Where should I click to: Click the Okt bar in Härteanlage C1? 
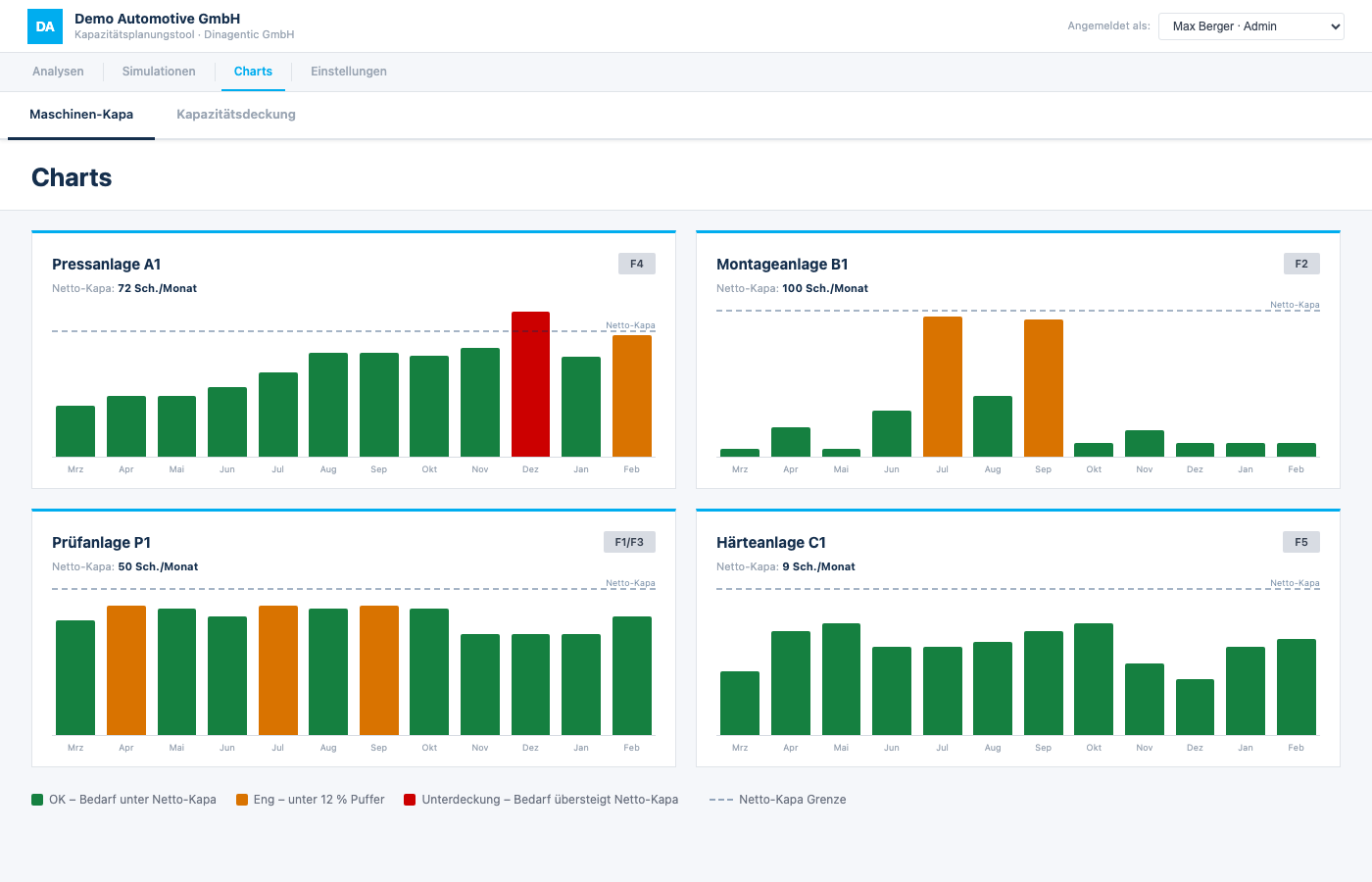coord(1094,679)
